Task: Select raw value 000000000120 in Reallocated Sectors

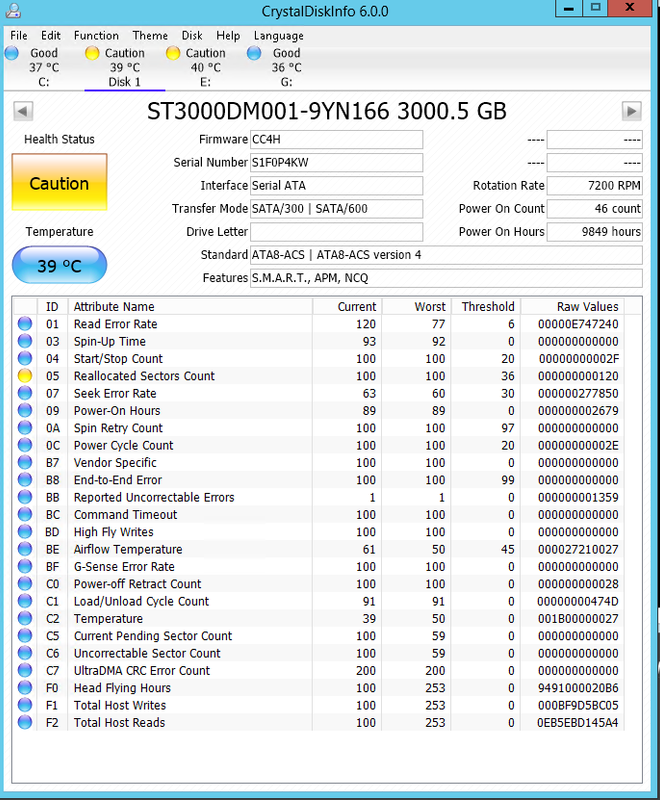Action: point(578,376)
